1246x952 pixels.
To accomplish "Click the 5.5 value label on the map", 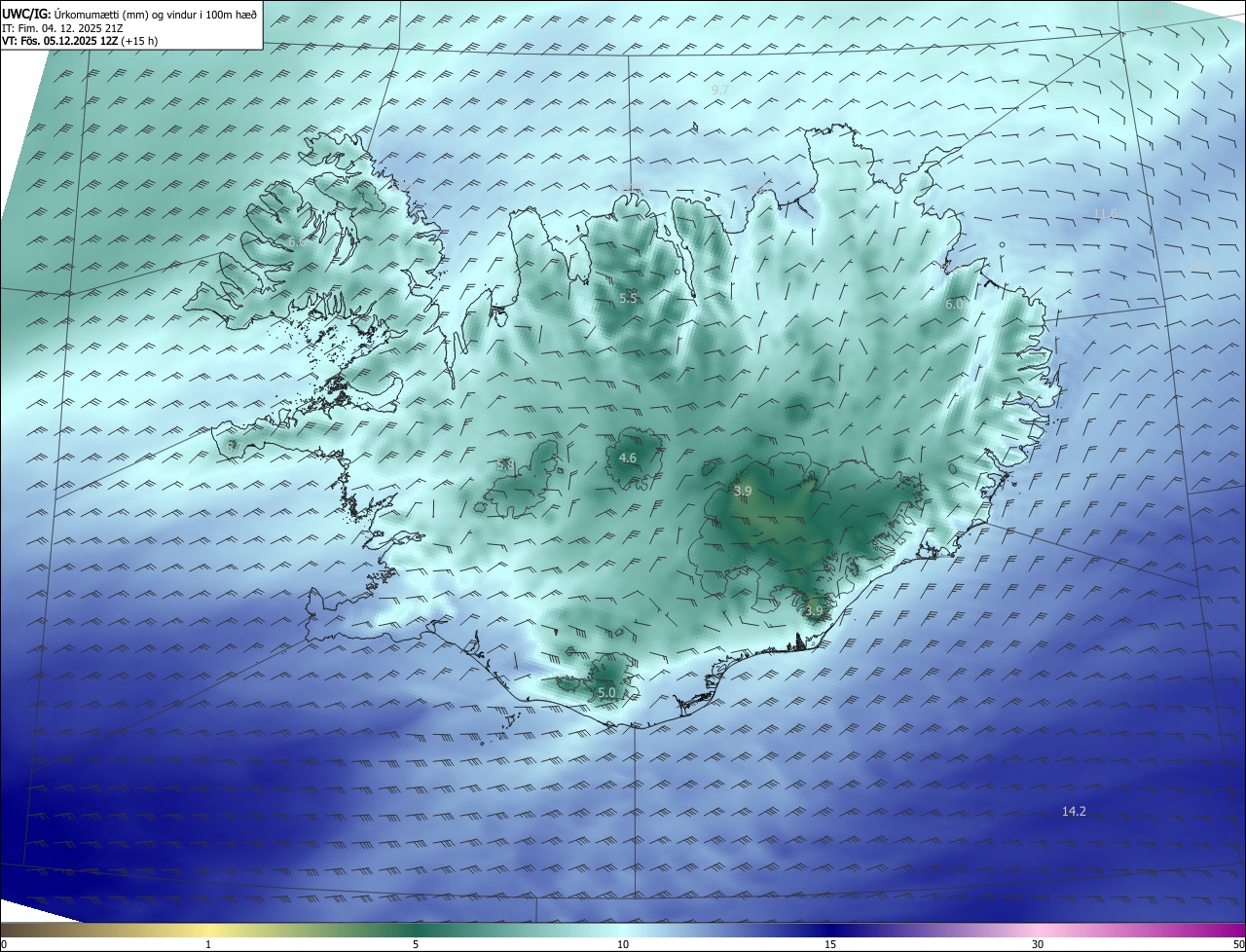I will (628, 298).
